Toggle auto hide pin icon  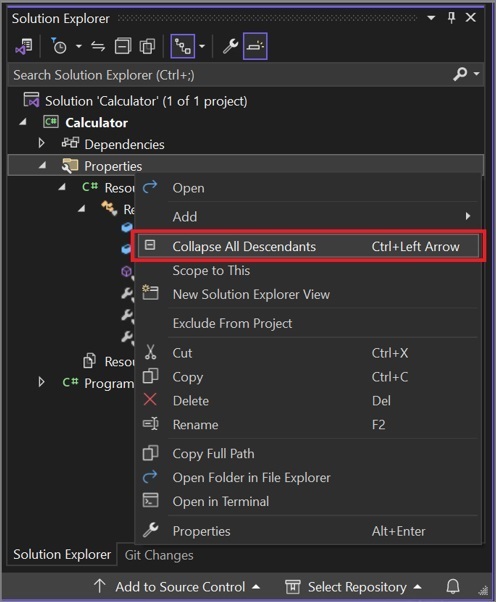pyautogui.click(x=451, y=18)
